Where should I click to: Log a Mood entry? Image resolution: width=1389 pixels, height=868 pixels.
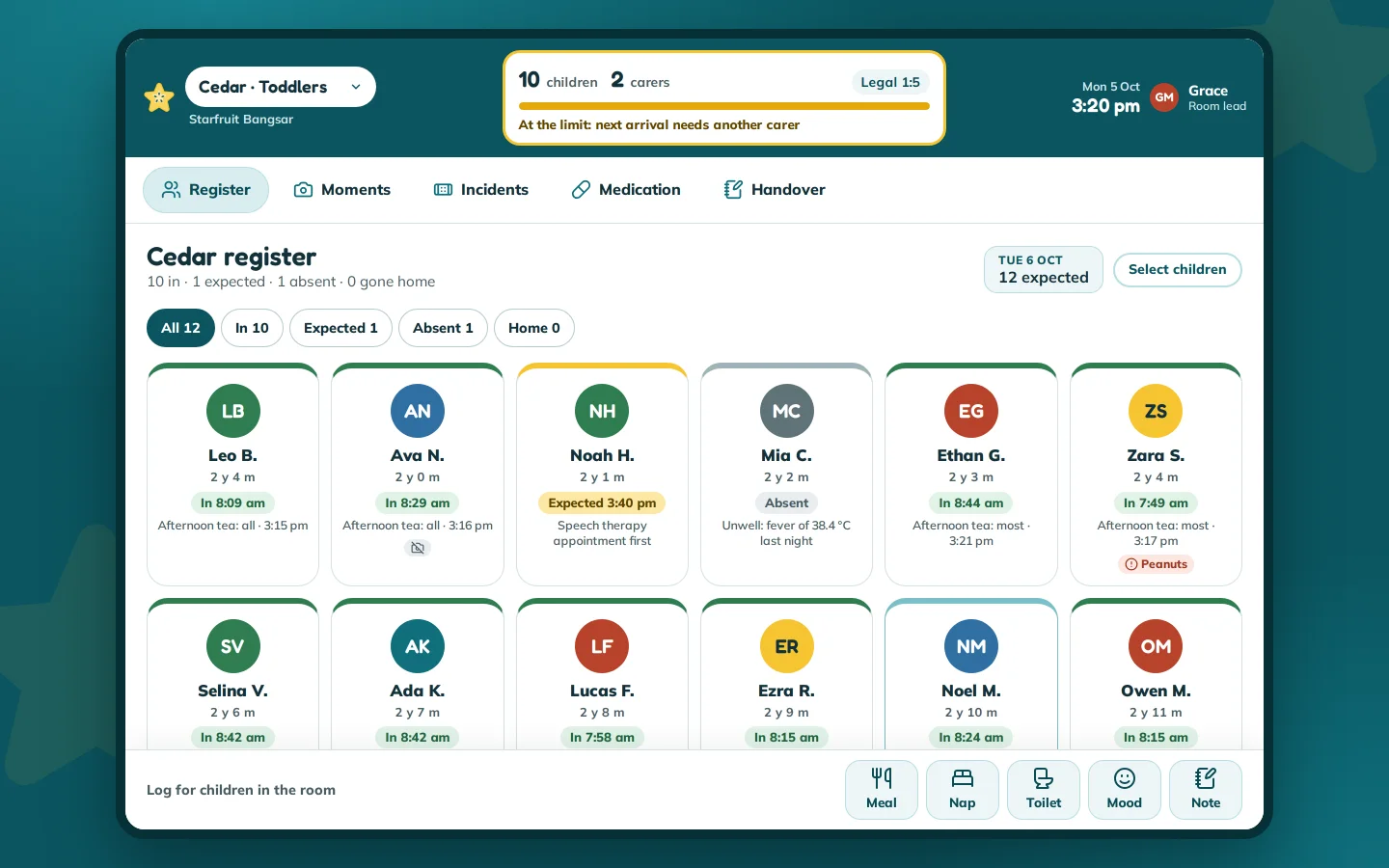1125,790
